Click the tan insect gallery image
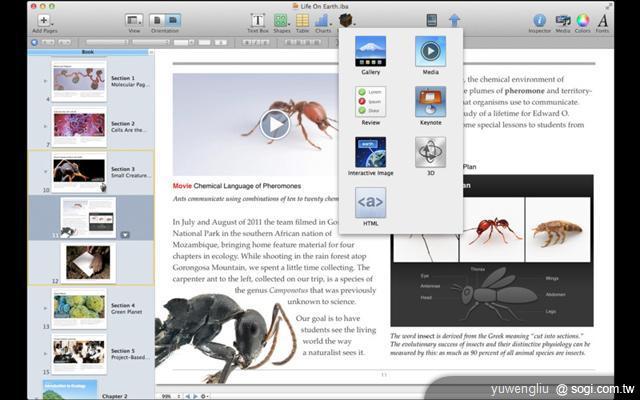The height and width of the screenshot is (400, 640). pos(558,230)
